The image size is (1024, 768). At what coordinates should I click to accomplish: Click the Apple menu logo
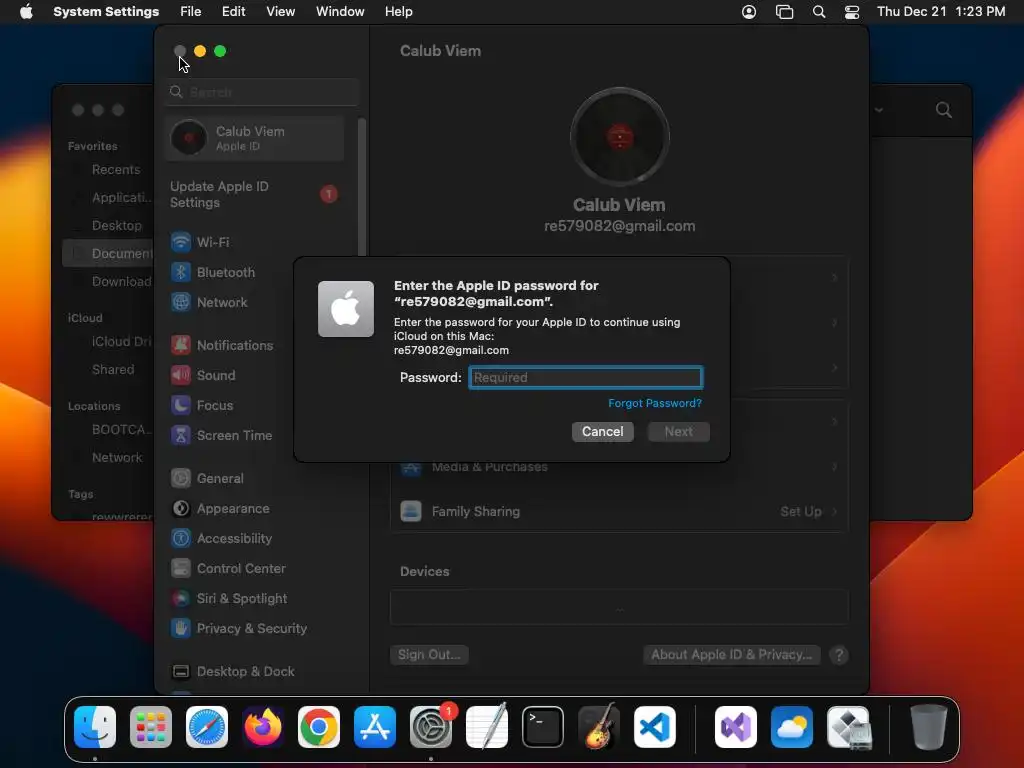click(x=26, y=12)
